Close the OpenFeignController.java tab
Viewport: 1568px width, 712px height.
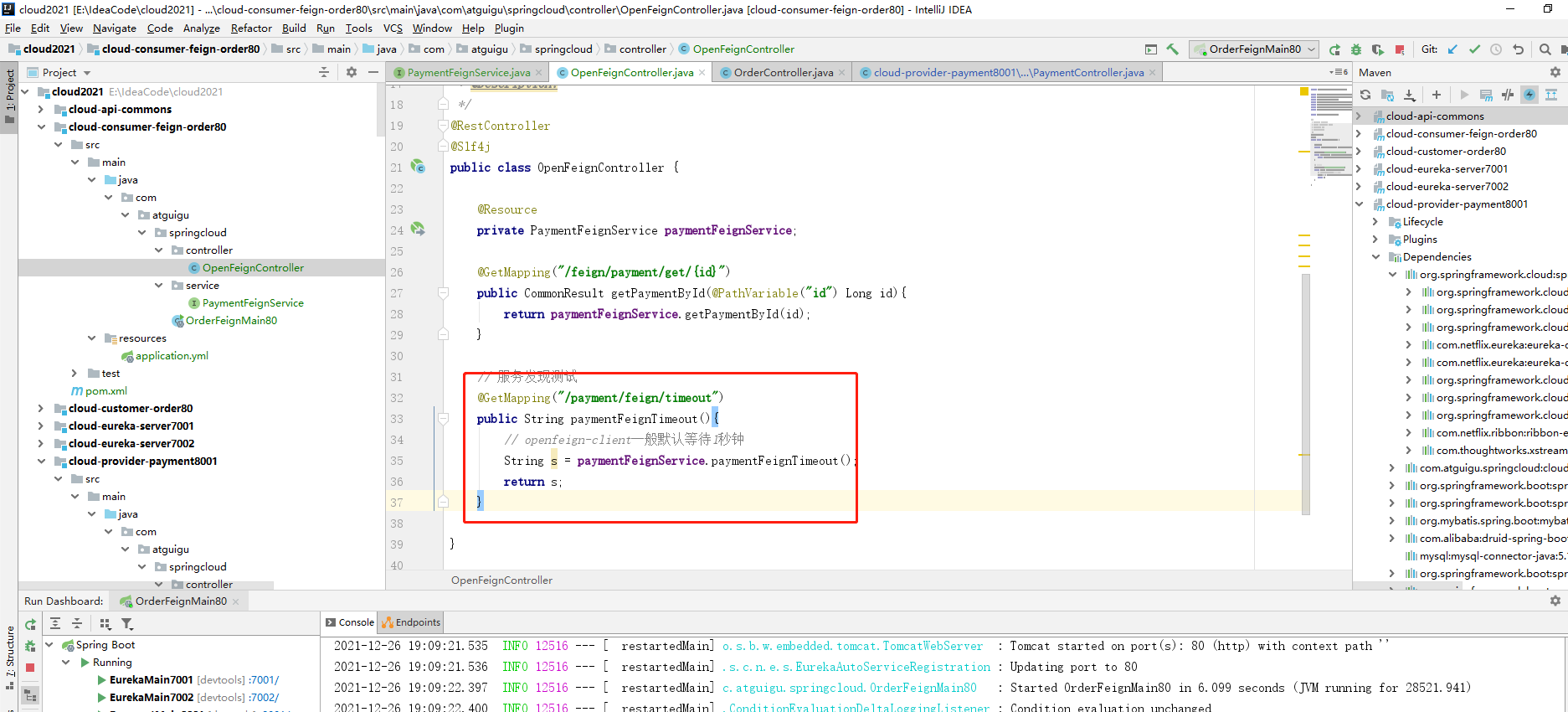(x=702, y=73)
